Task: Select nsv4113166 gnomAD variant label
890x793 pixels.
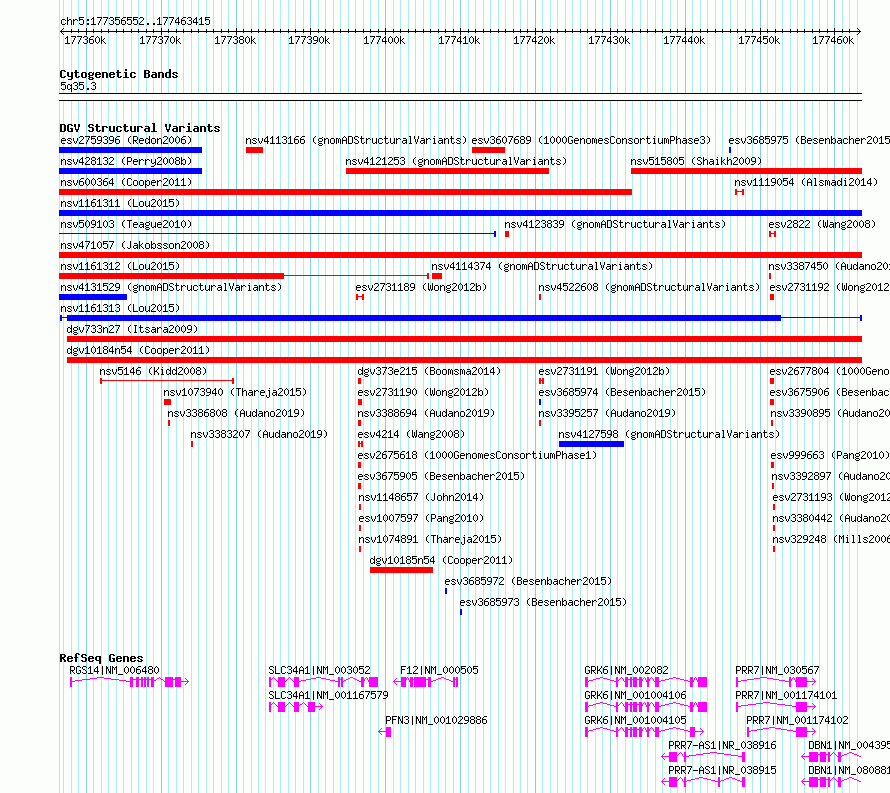Action: [356, 140]
